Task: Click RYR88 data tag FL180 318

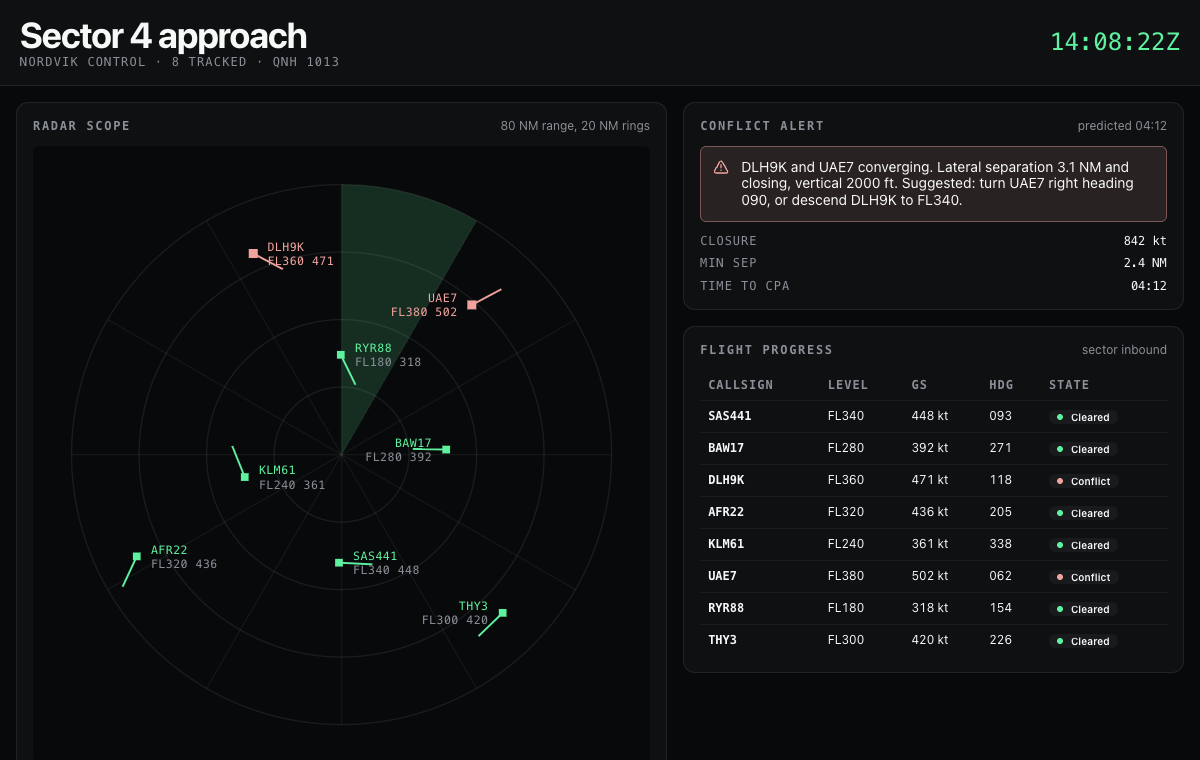Action: point(388,362)
